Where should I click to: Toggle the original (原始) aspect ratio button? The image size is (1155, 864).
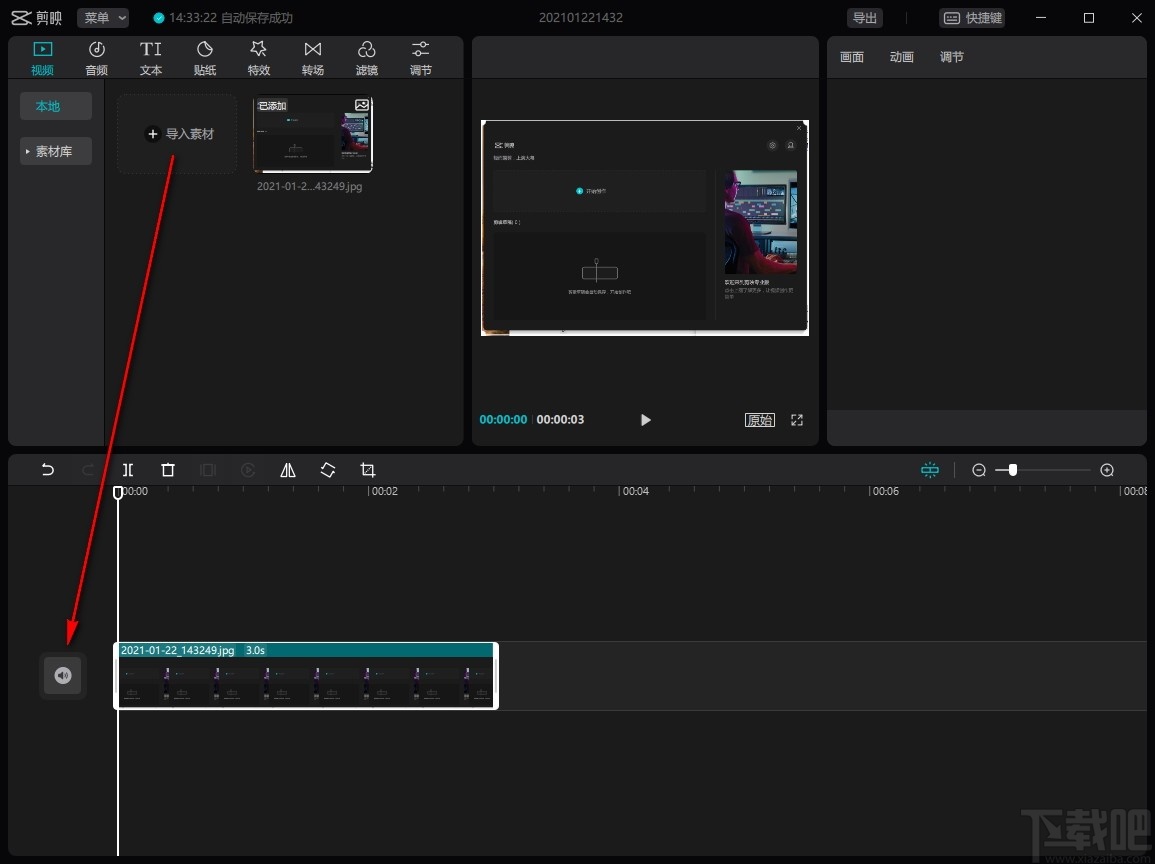click(760, 420)
